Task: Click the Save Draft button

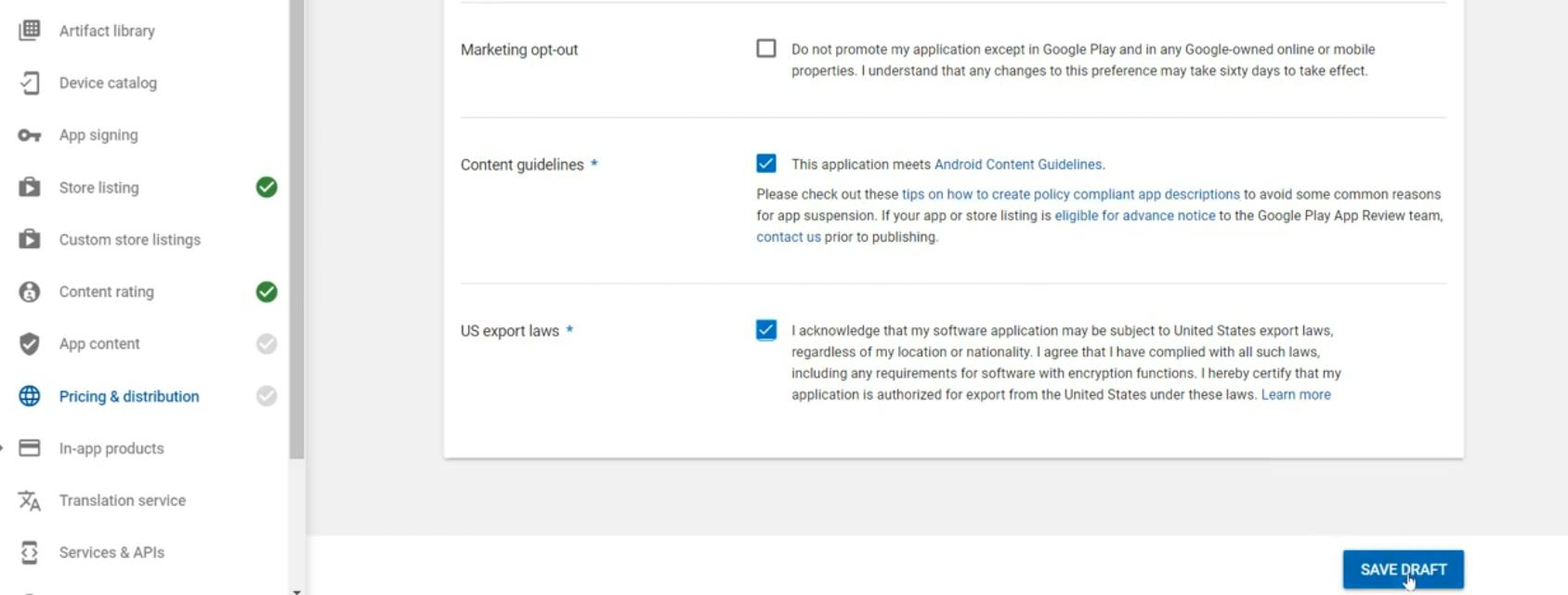Action: (x=1403, y=569)
